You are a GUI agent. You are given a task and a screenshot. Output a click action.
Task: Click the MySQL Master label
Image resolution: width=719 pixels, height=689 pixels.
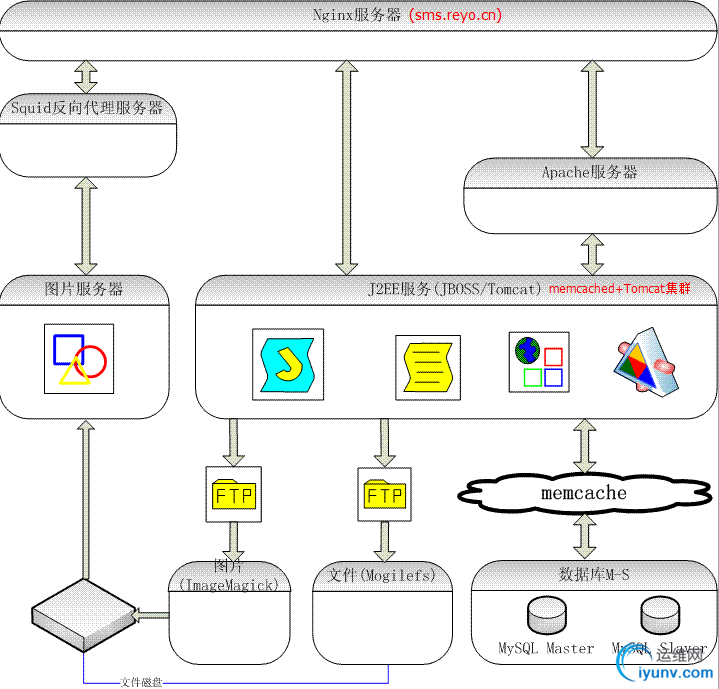546,648
